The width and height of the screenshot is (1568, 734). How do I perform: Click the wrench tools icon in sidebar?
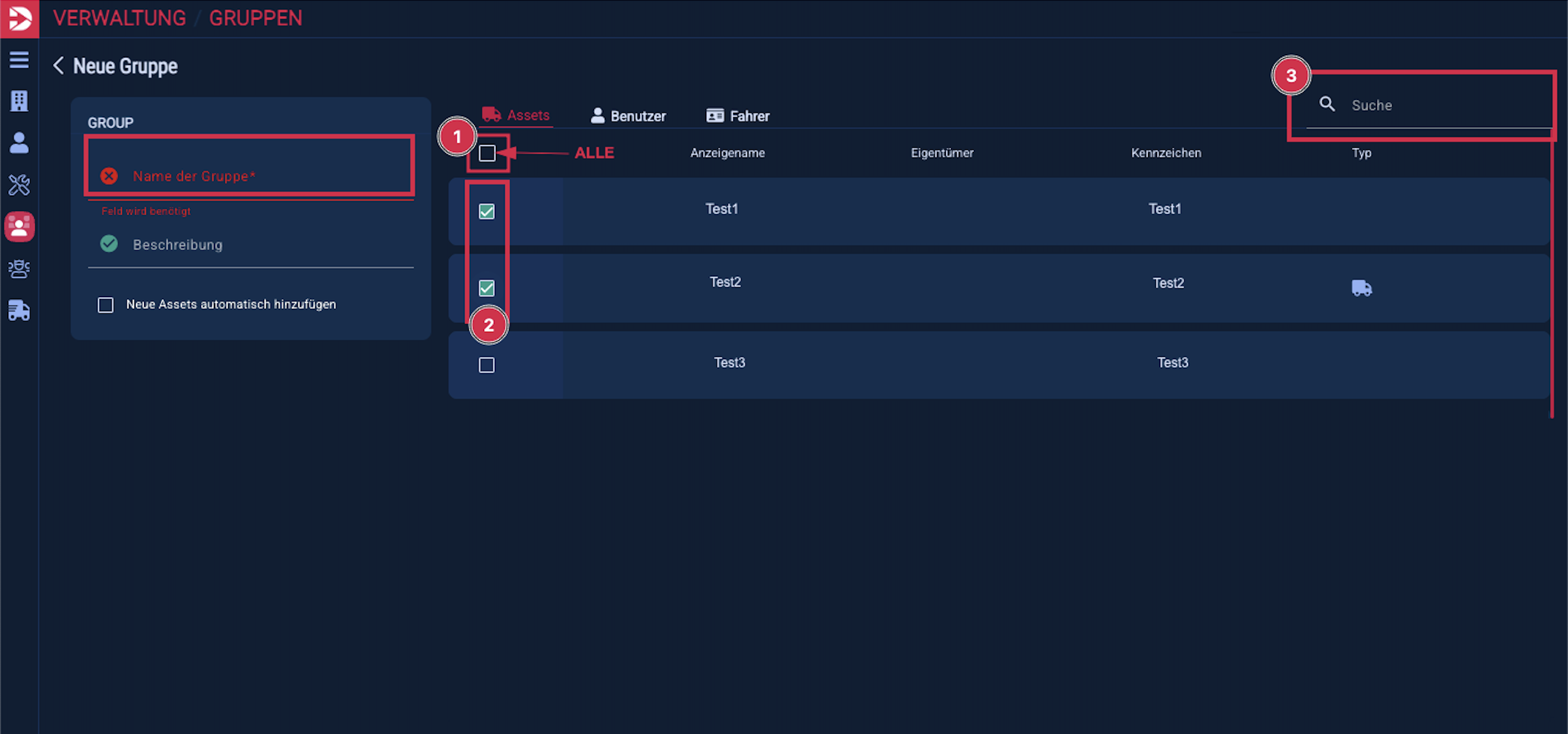(x=19, y=184)
